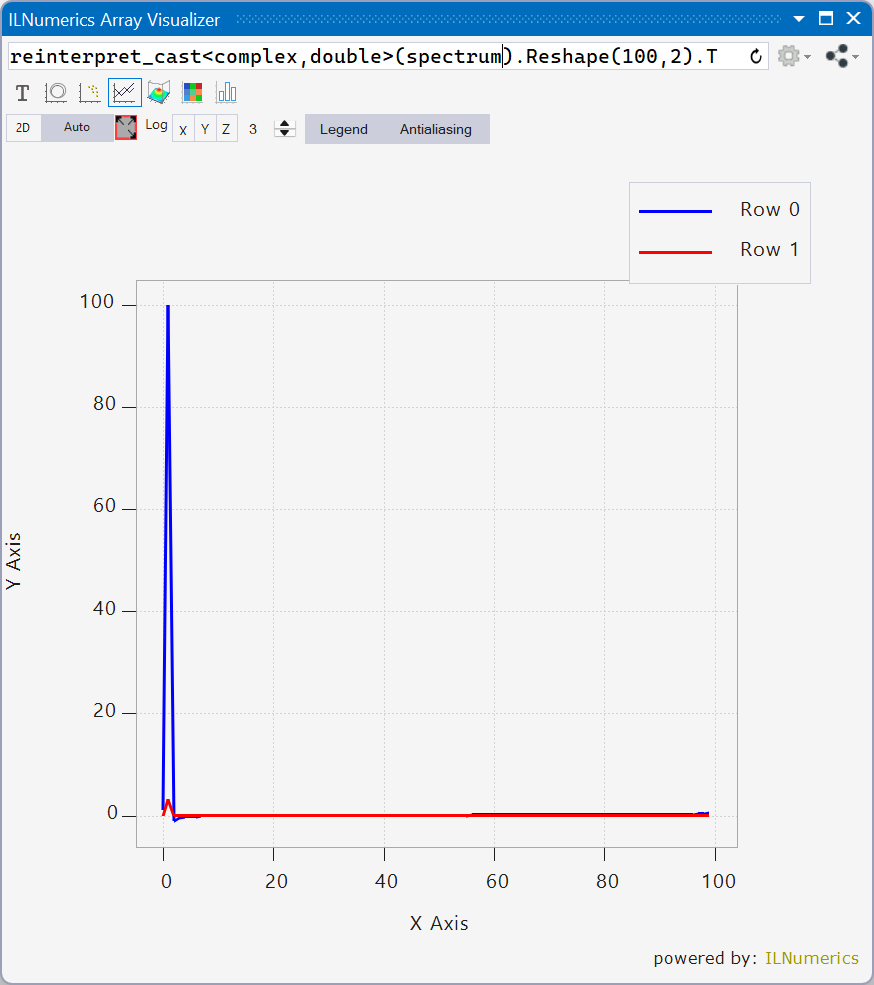Select the image/color map plot icon

(x=192, y=93)
